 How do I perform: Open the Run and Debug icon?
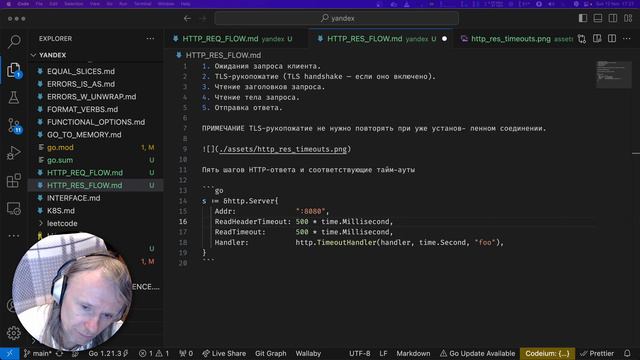coord(13,153)
